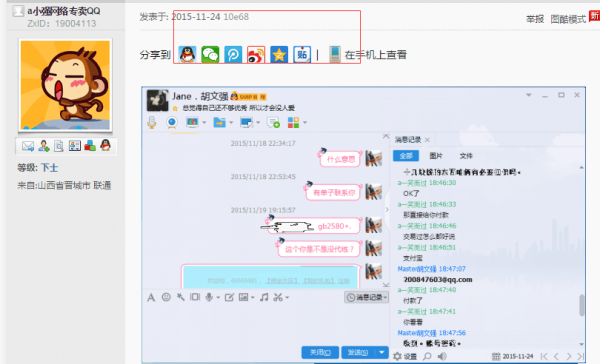Toggle the 消息记录 button
600x364 pixels.
(x=367, y=297)
